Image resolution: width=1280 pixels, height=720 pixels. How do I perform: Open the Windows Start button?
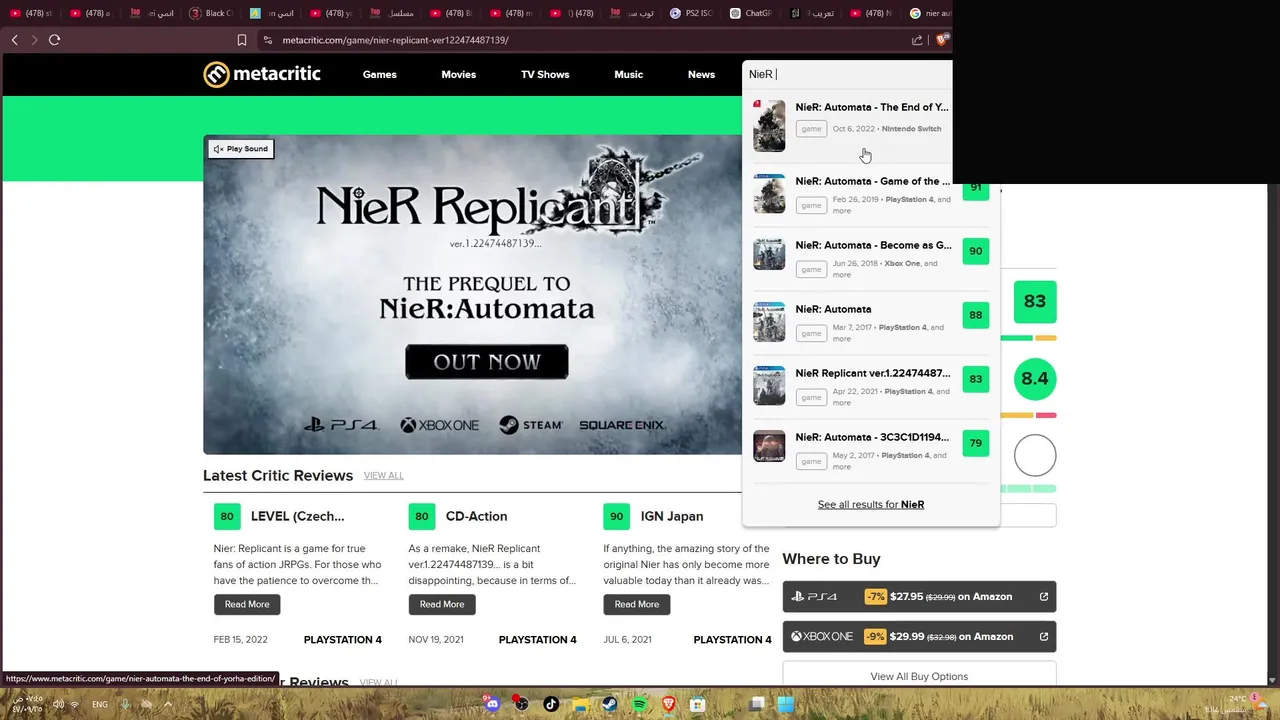pyautogui.click(x=786, y=704)
